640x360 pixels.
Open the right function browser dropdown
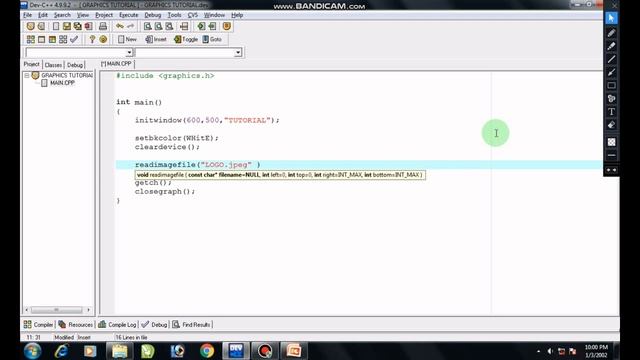point(238,53)
